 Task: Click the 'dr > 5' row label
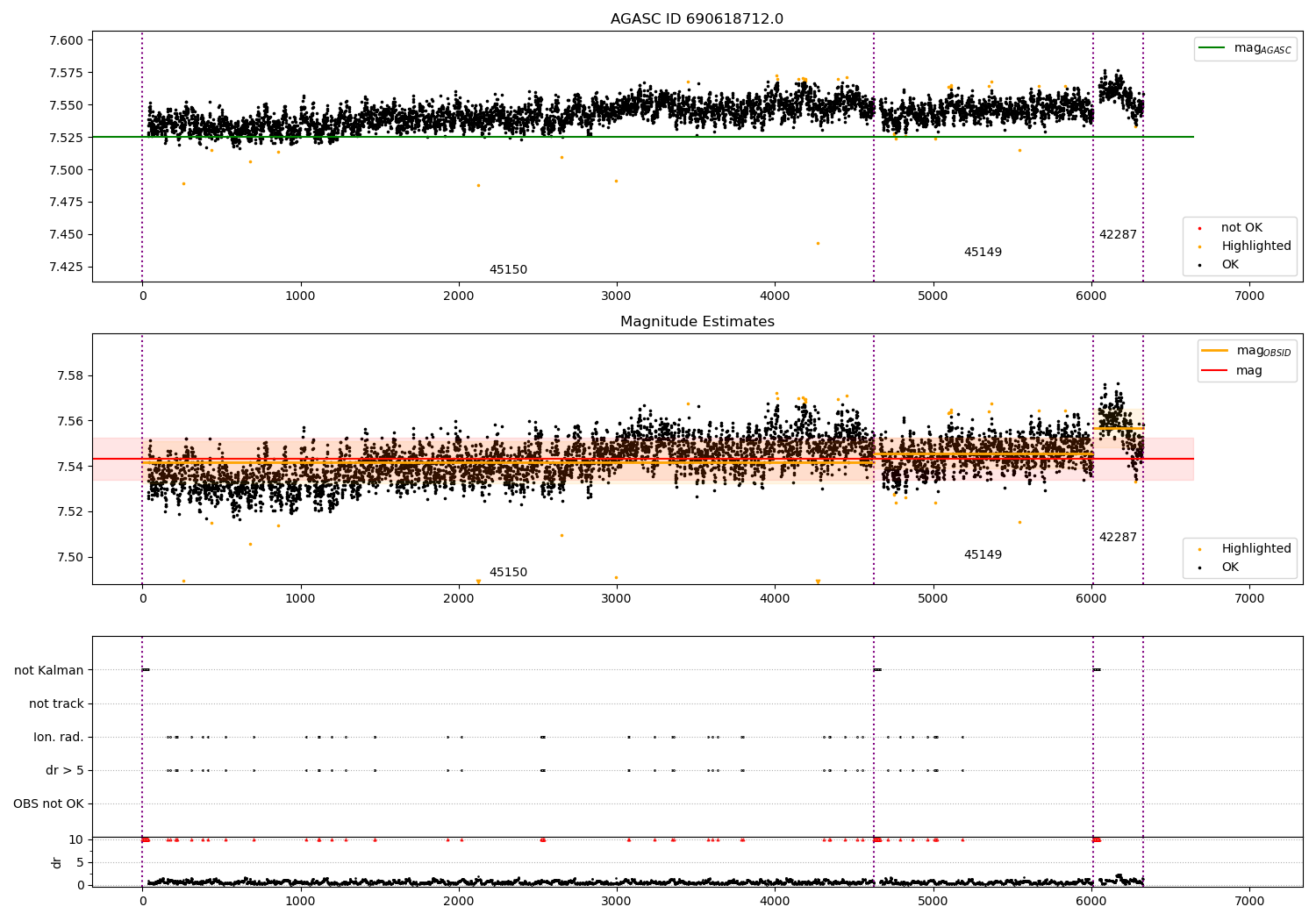[65, 771]
